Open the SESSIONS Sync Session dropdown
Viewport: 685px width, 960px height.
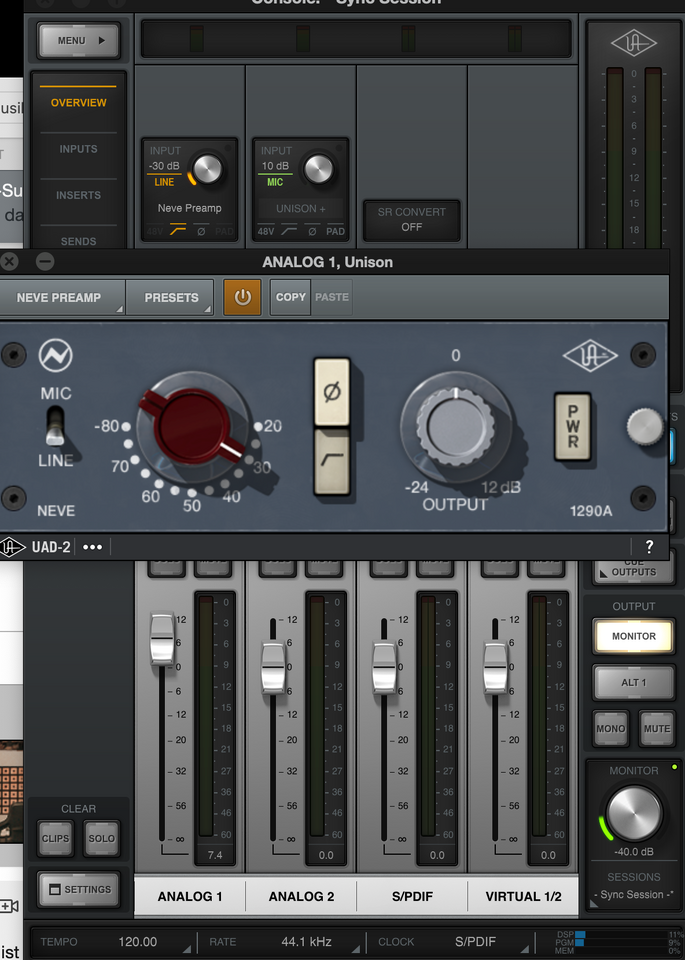(x=634, y=894)
